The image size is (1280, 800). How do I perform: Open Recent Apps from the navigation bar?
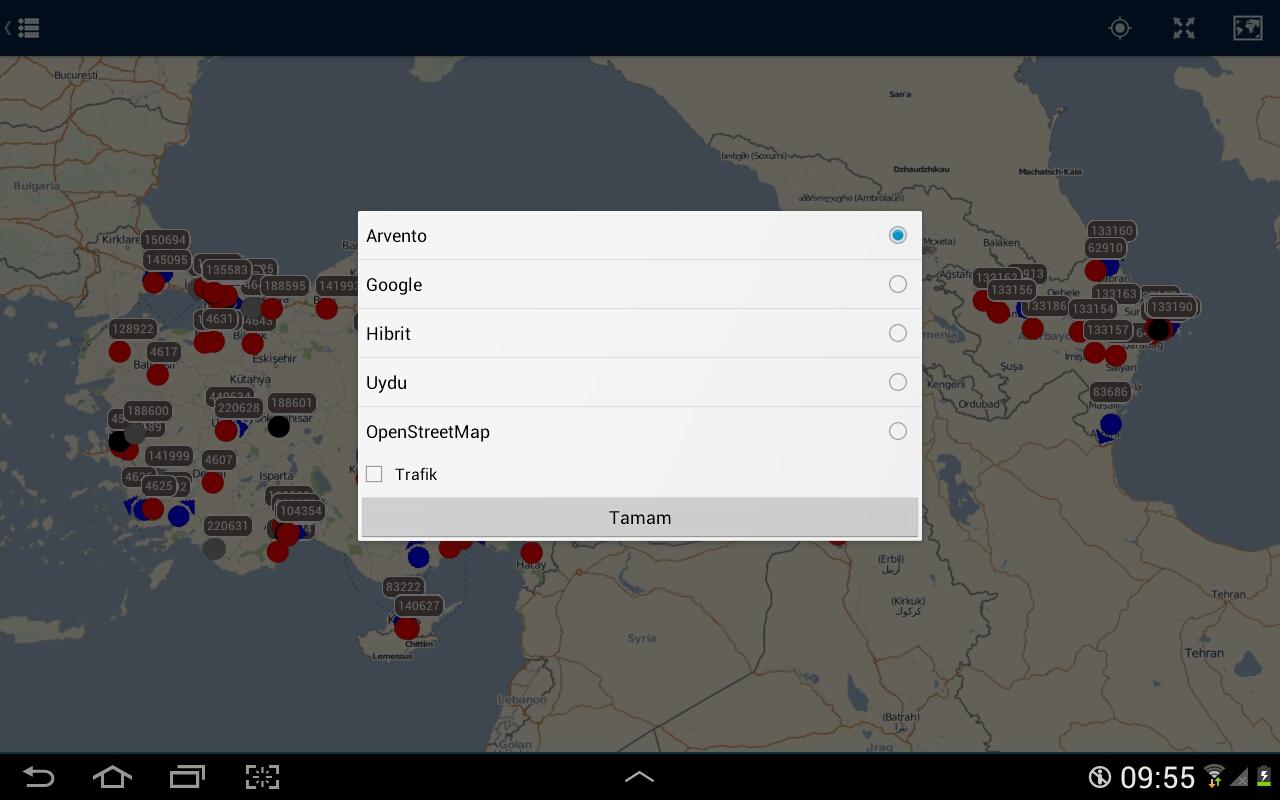186,777
